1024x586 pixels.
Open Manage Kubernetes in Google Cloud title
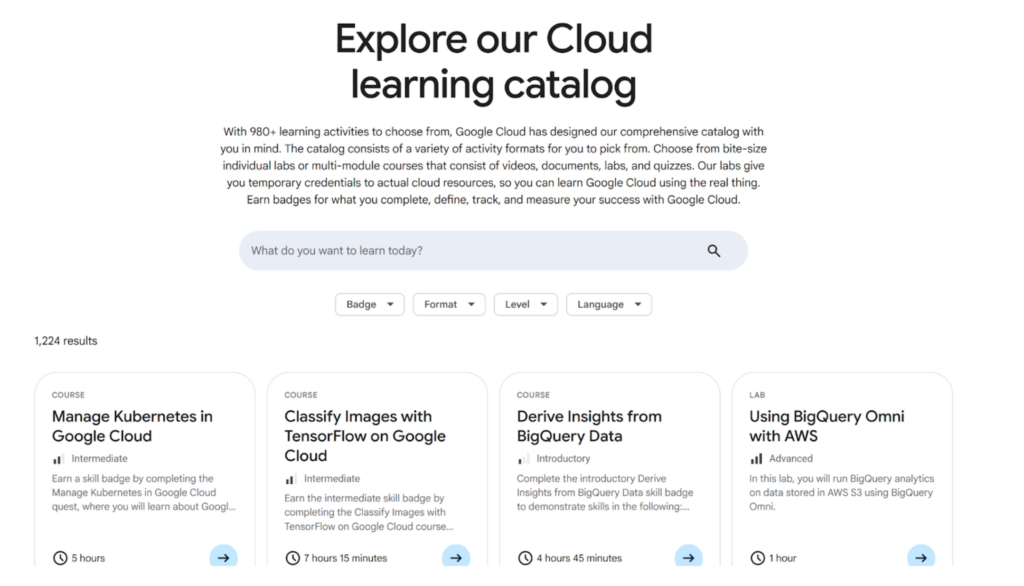click(x=133, y=426)
